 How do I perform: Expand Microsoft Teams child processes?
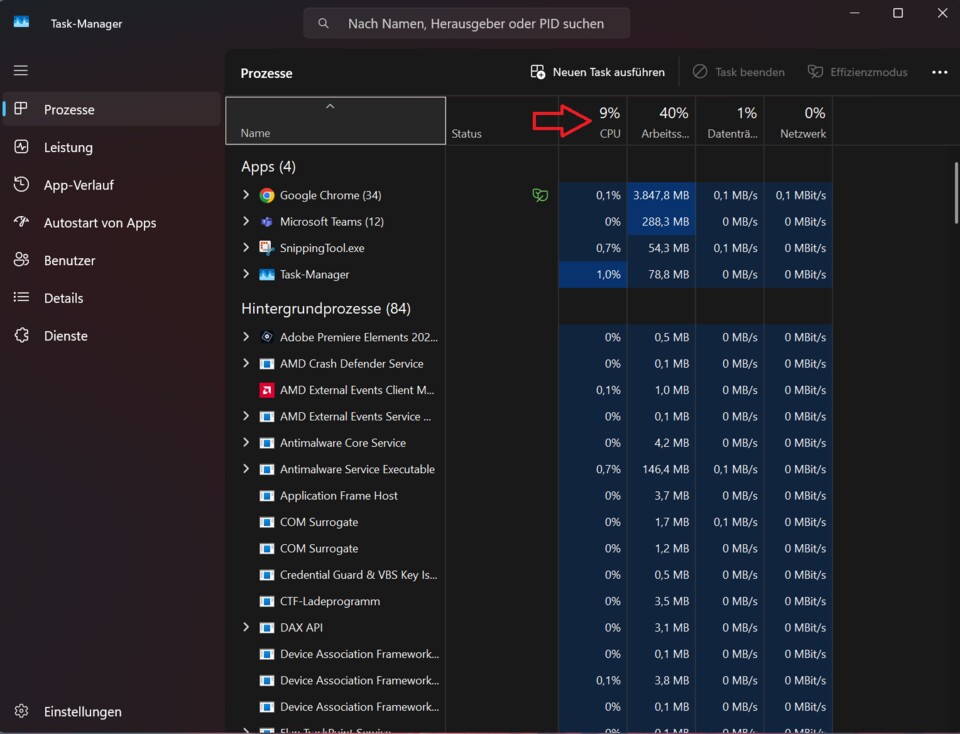click(x=245, y=221)
